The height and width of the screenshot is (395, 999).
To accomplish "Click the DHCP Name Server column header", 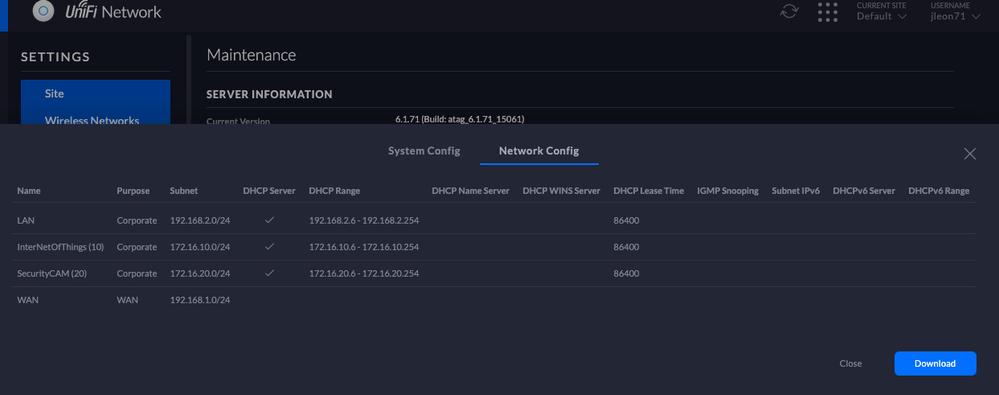I will point(470,191).
